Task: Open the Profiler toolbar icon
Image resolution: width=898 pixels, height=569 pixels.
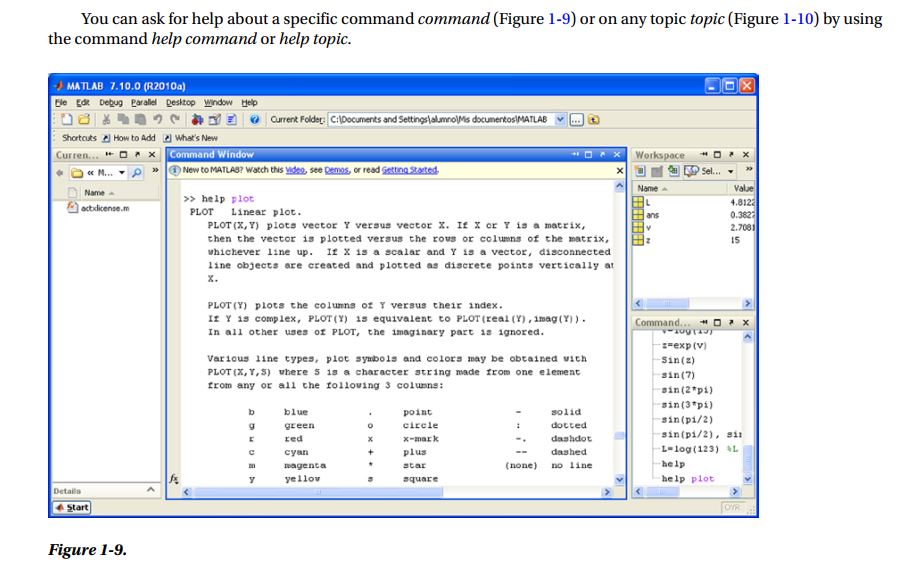Action: [x=231, y=119]
